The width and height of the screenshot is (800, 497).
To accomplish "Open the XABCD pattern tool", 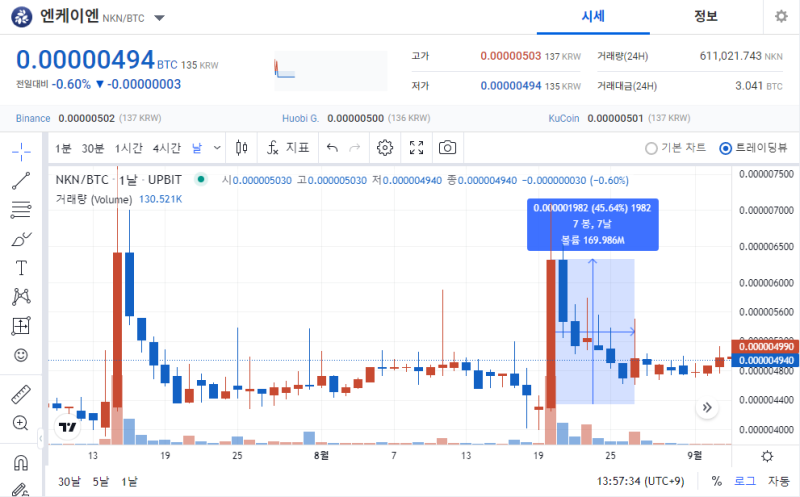I will click(21, 296).
